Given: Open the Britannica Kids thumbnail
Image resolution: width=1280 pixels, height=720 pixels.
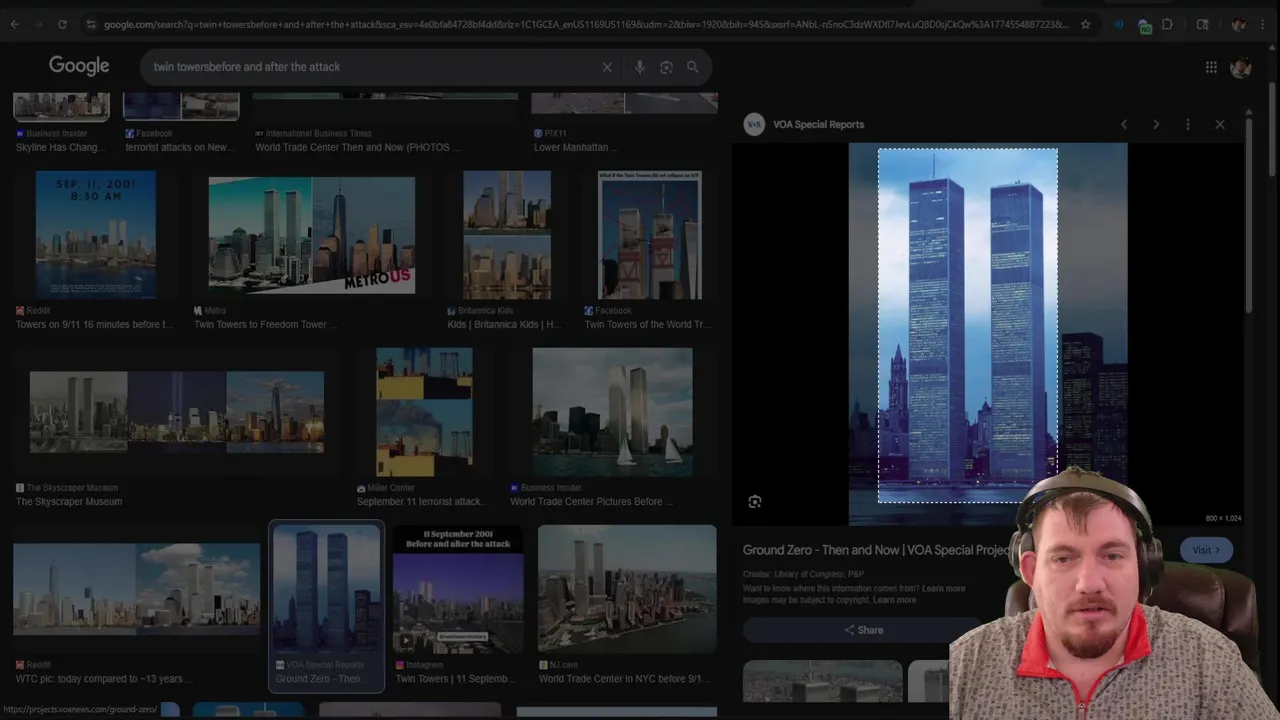Looking at the screenshot, I should pyautogui.click(x=507, y=235).
